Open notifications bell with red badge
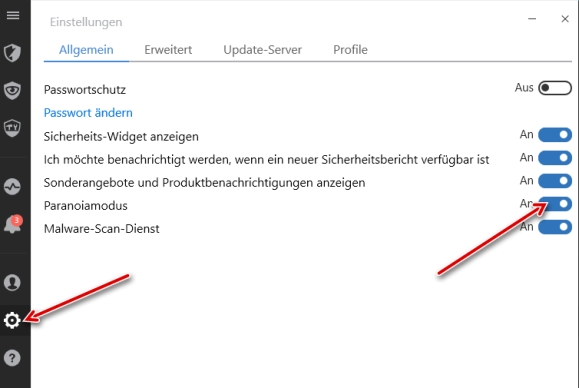This screenshot has width=579, height=388. 13,224
